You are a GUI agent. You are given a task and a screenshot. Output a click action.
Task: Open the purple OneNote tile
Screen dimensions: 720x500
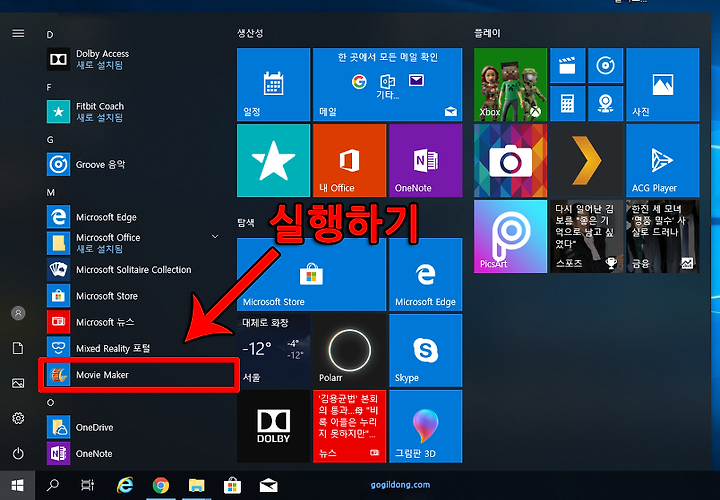pos(425,160)
